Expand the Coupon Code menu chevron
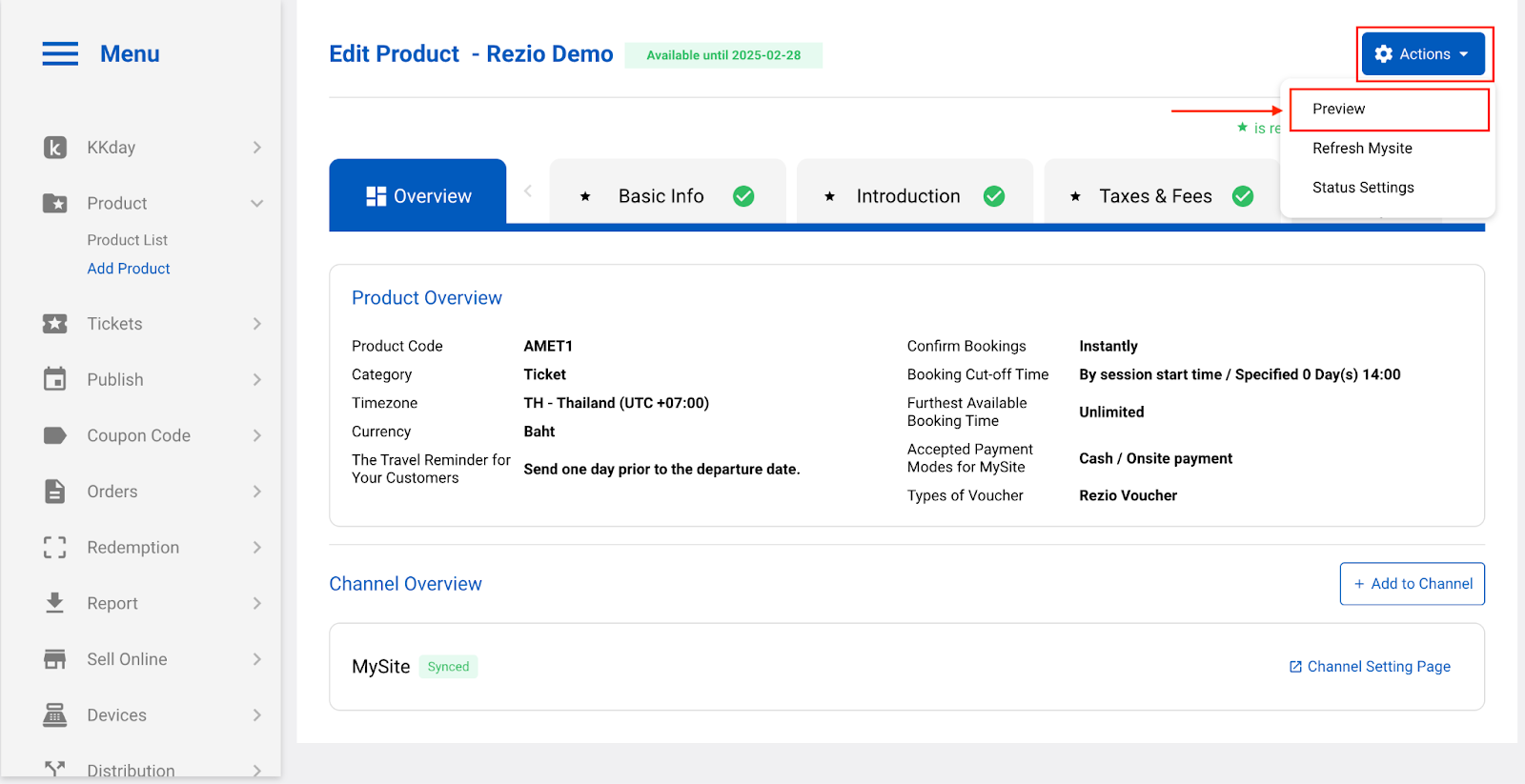The height and width of the screenshot is (784, 1525). point(257,435)
